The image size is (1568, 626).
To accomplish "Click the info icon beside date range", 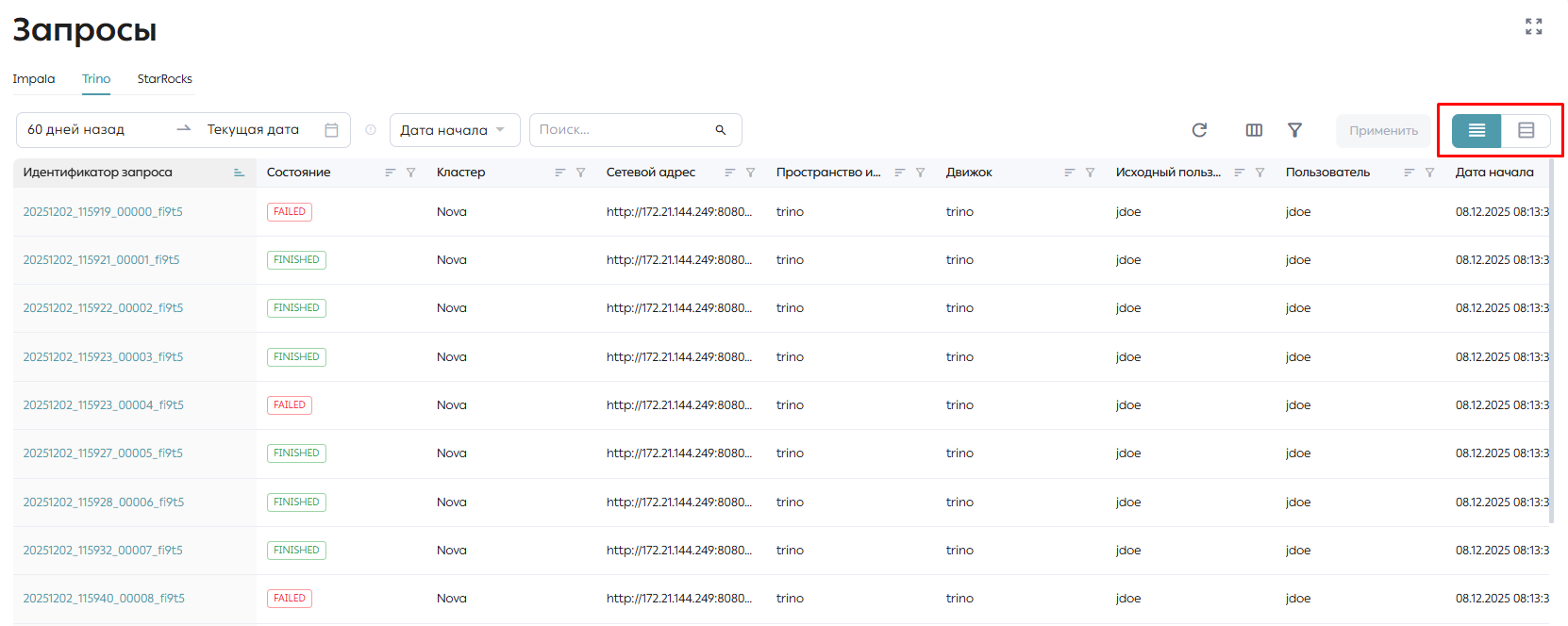I will click(371, 130).
